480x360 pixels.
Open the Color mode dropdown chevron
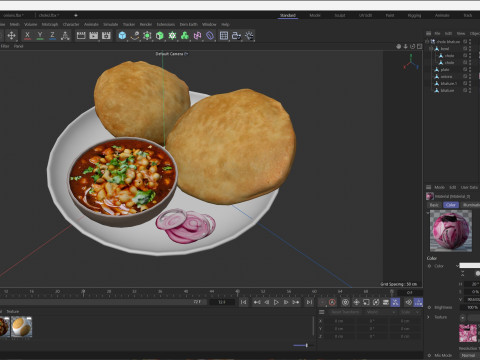[457, 266]
